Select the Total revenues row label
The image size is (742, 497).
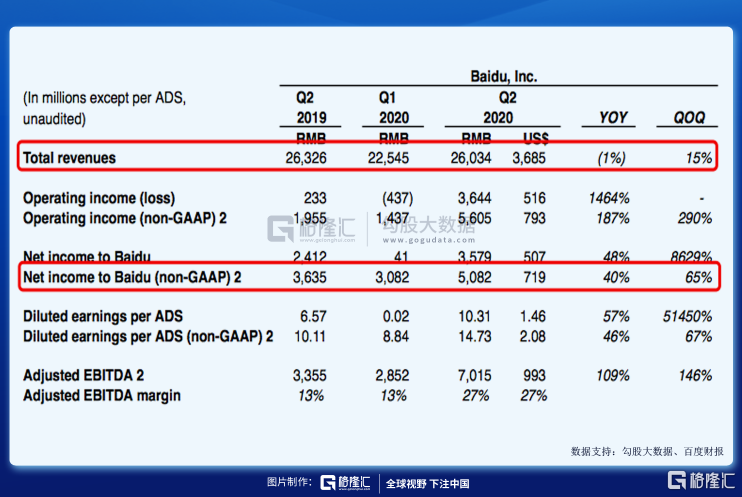tap(69, 158)
